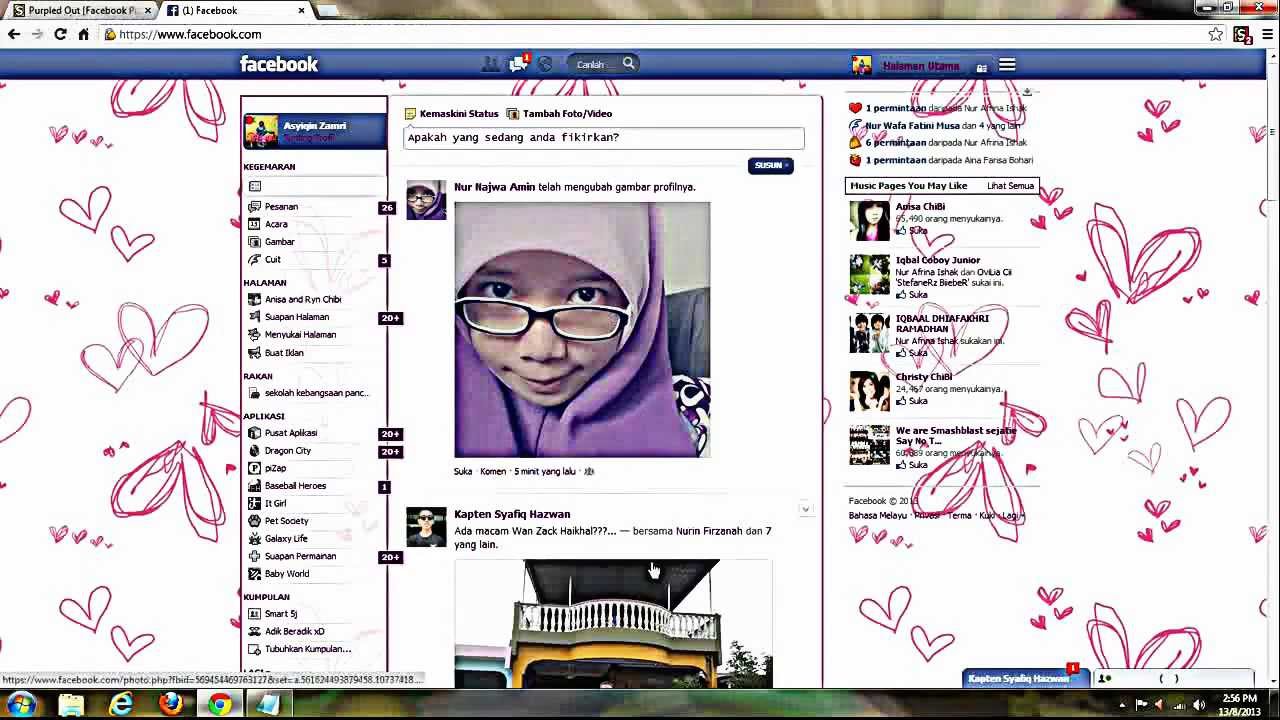Open Adik Beradik xD group
This screenshot has height=720, width=1280.
(x=294, y=632)
